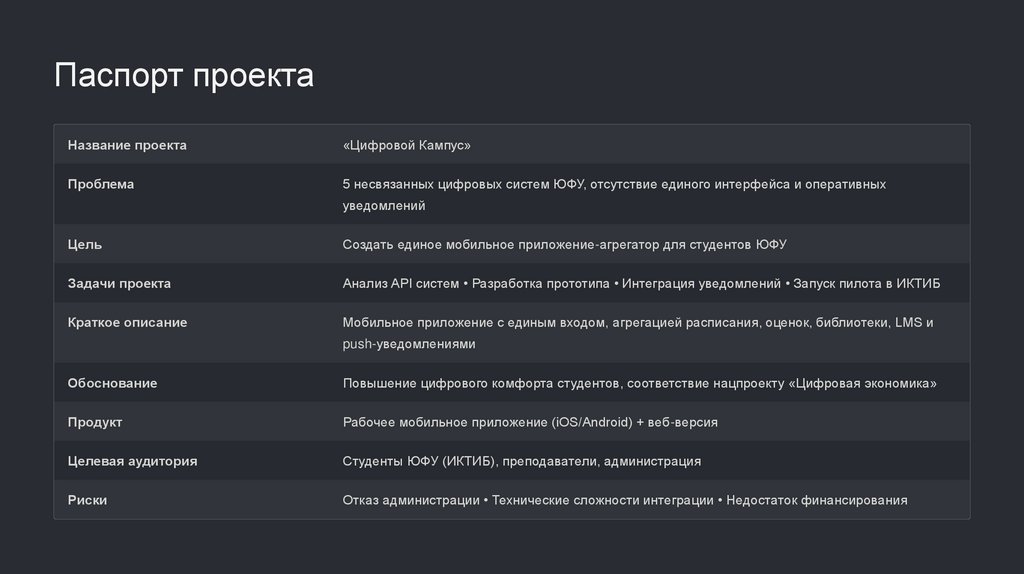1024x574 pixels.
Task: Click the slide title "Паспорт проекта"
Action: (184, 76)
